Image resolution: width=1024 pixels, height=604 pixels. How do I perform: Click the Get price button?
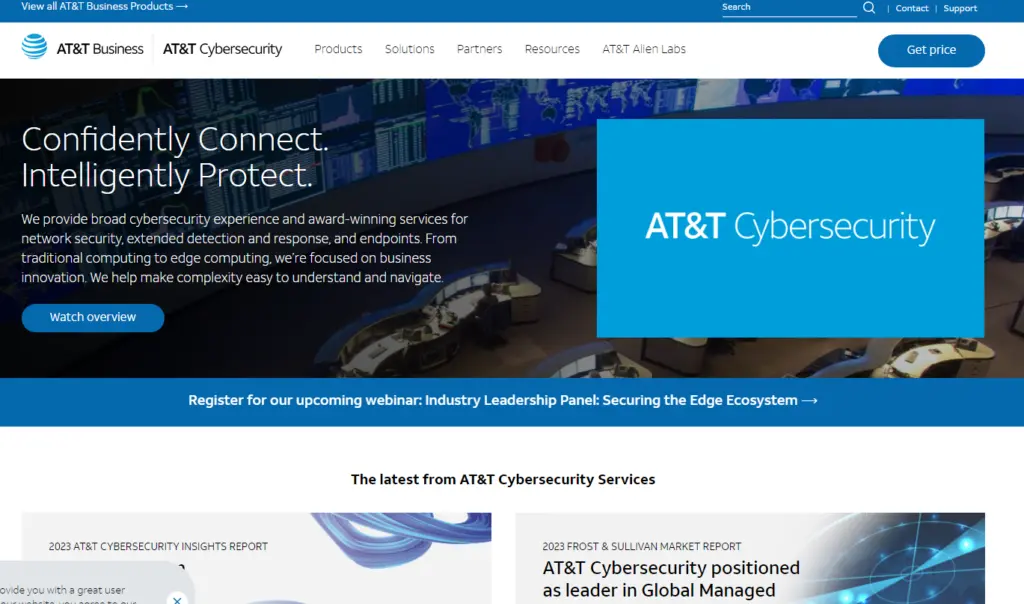[x=931, y=50]
